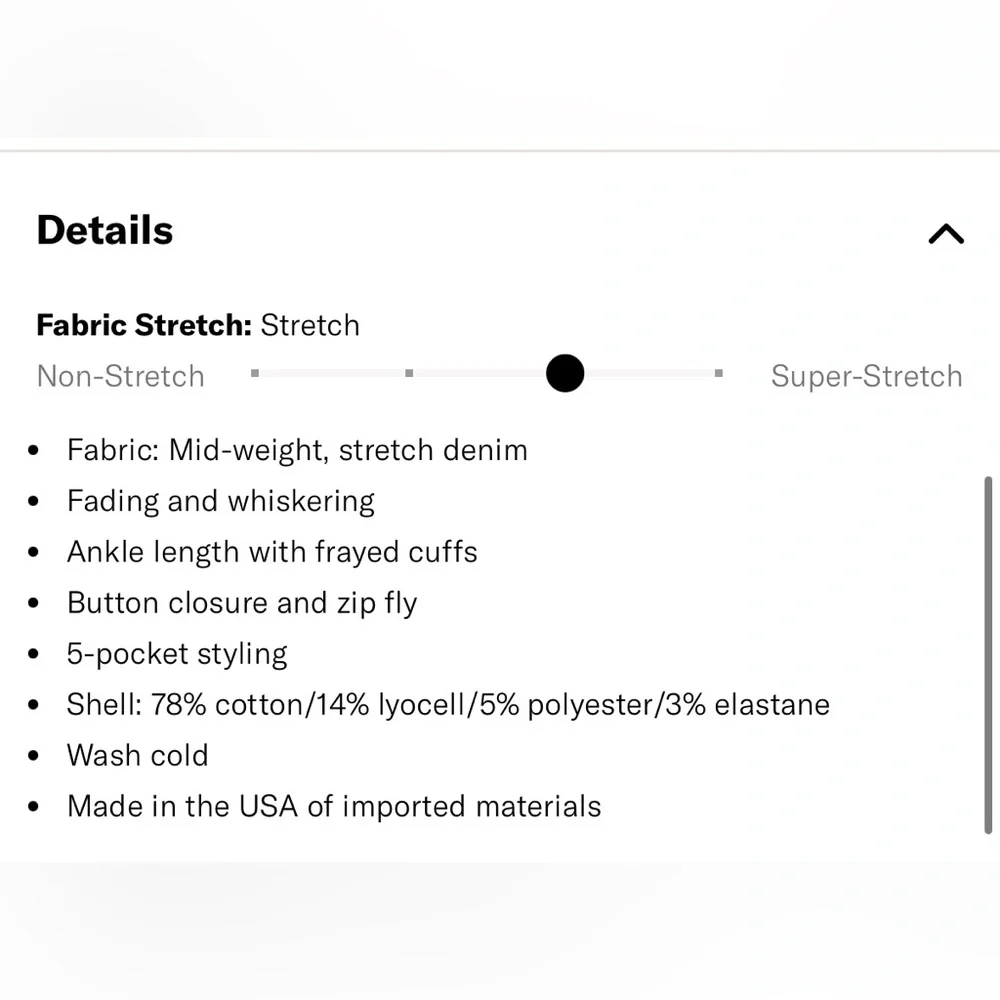This screenshot has height=1000, width=1000.
Task: Click 'Wash cold' care instruction
Action: (x=138, y=756)
